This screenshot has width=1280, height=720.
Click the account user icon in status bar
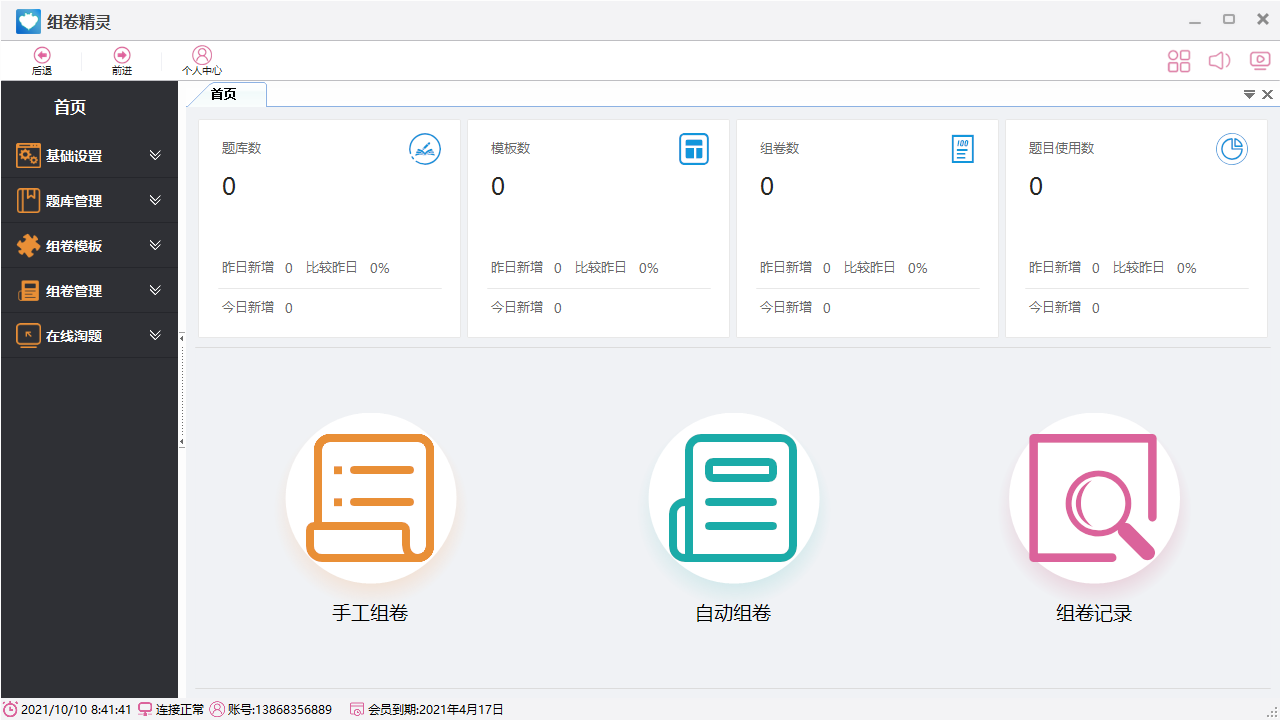tap(217, 709)
